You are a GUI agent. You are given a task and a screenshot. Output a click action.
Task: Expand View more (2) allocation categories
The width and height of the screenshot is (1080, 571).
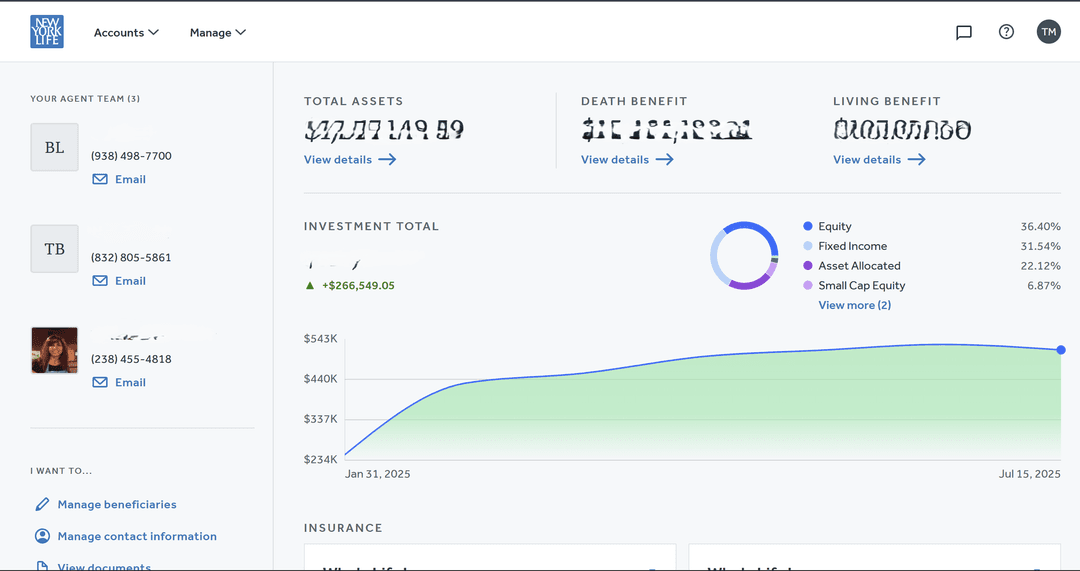pos(854,305)
